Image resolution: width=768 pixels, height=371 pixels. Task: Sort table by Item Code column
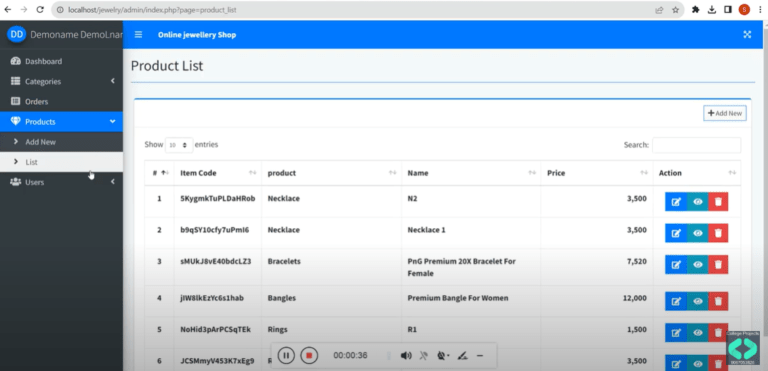(218, 173)
